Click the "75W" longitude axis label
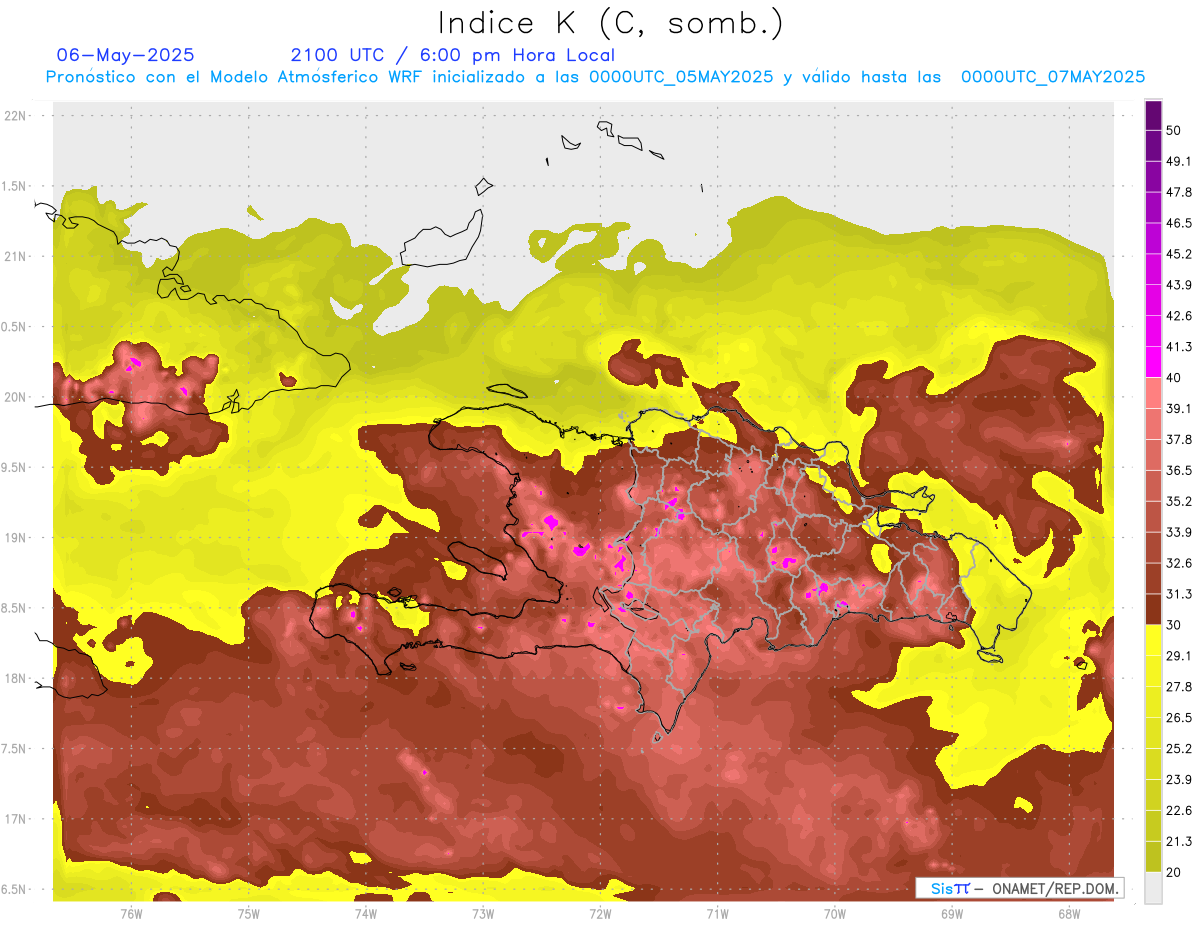1200x927 pixels. (248, 914)
